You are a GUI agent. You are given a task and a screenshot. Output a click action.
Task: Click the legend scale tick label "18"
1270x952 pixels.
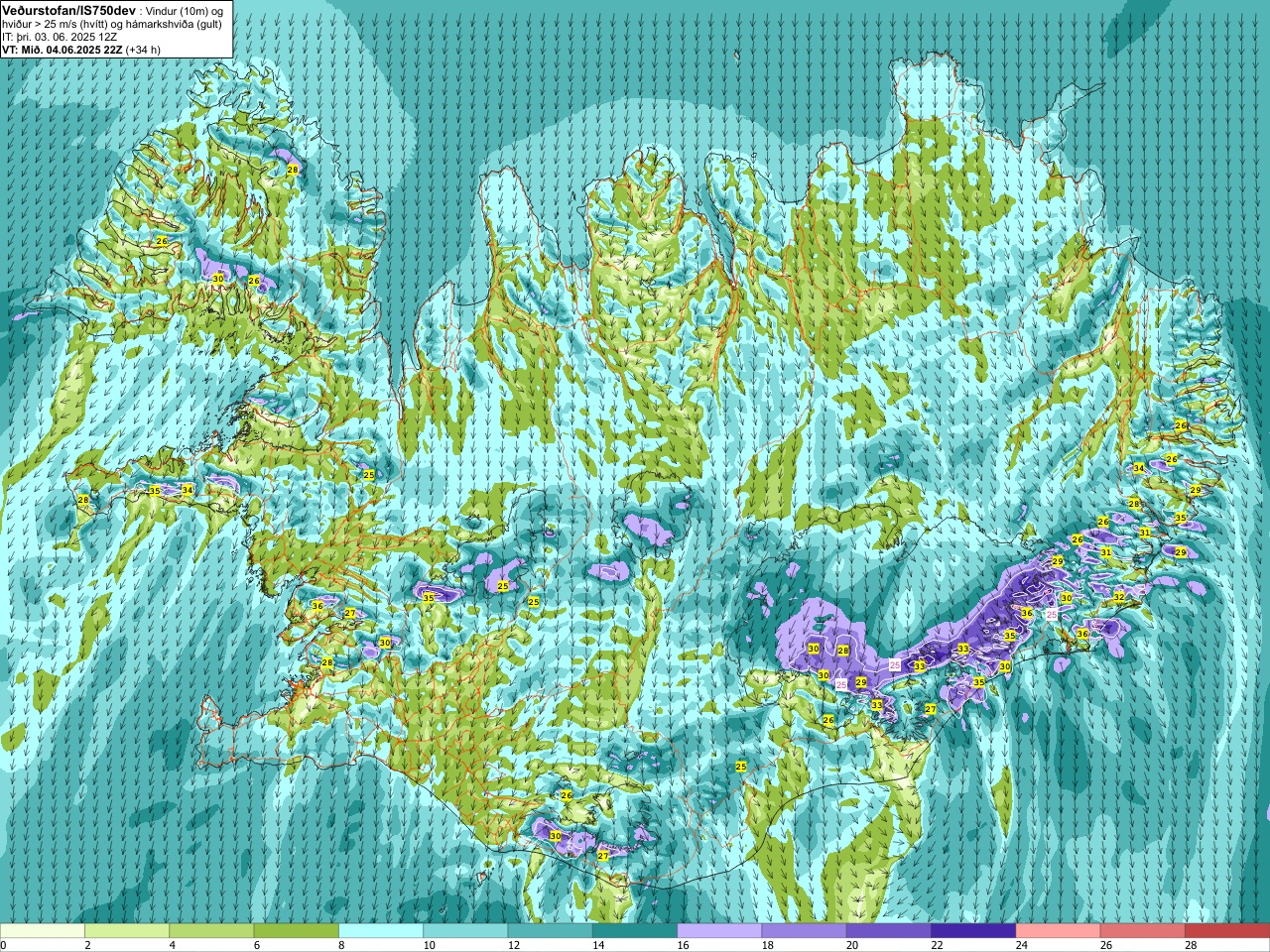pos(767,945)
